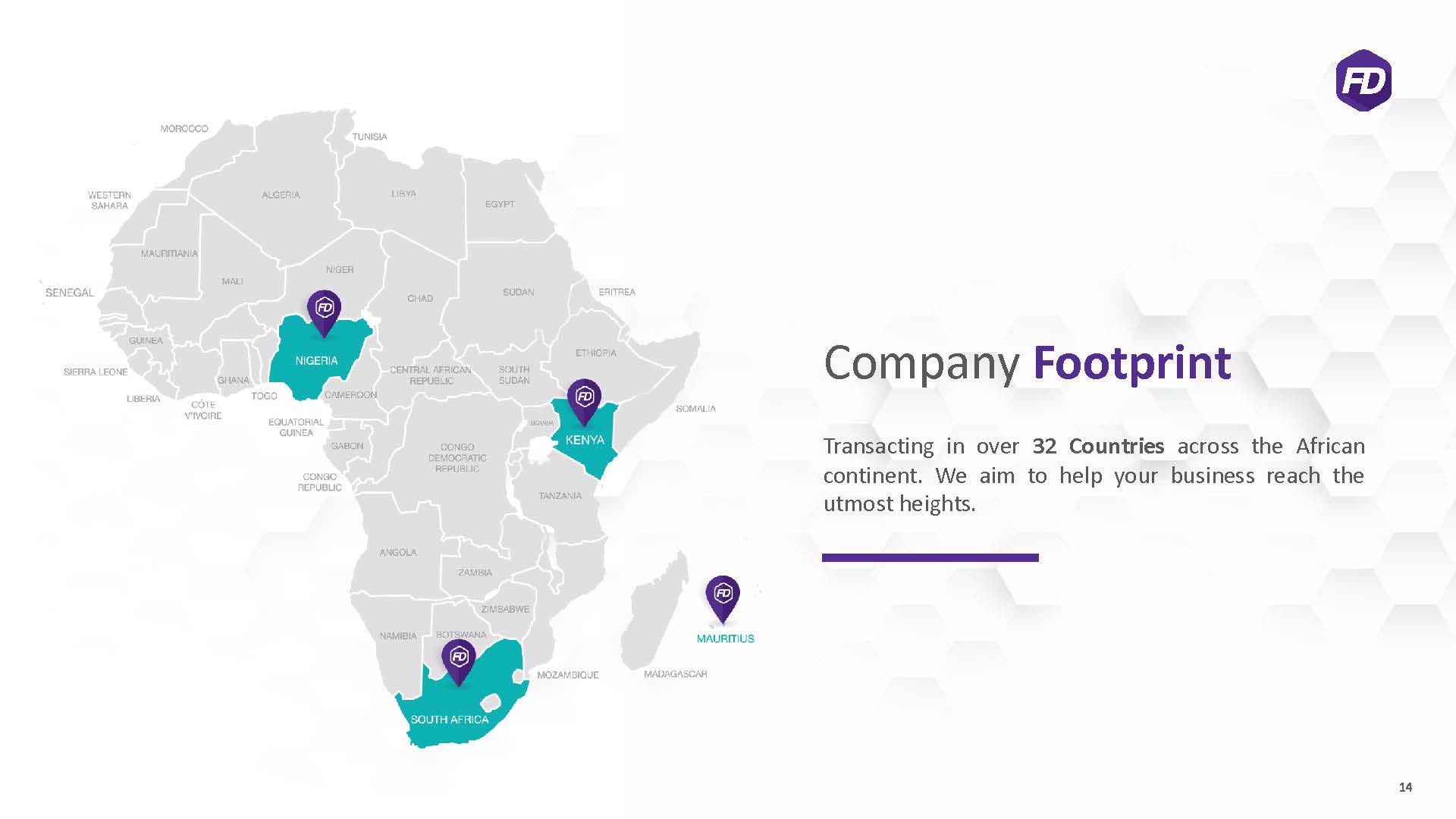Select the teal Nigeria country shape

(318, 357)
